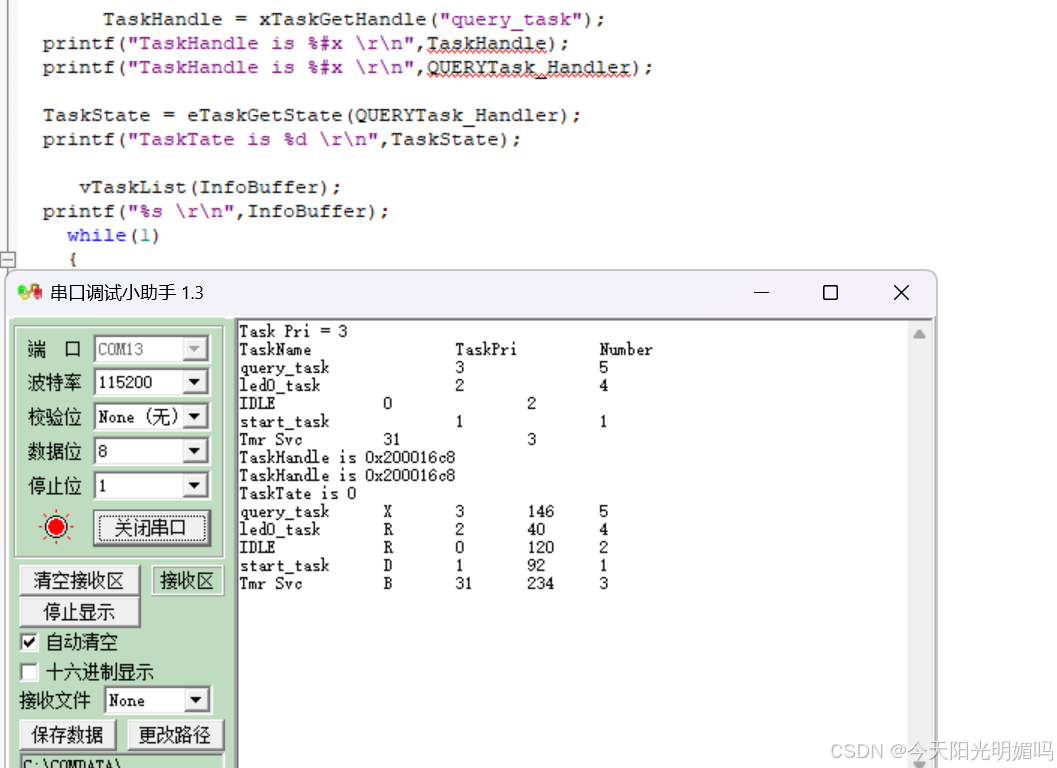Open the COM13 port dropdown
The image size is (1057, 768).
[x=194, y=349]
